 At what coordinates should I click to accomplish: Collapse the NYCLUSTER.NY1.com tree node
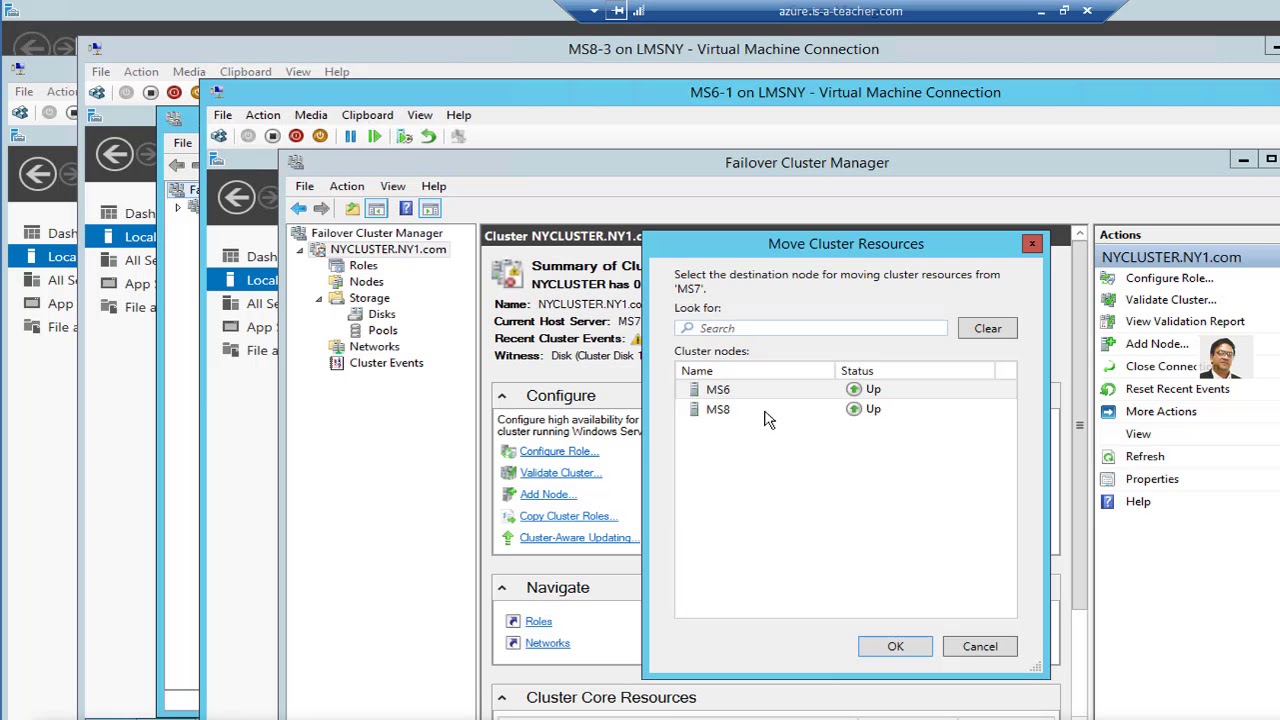click(x=299, y=250)
